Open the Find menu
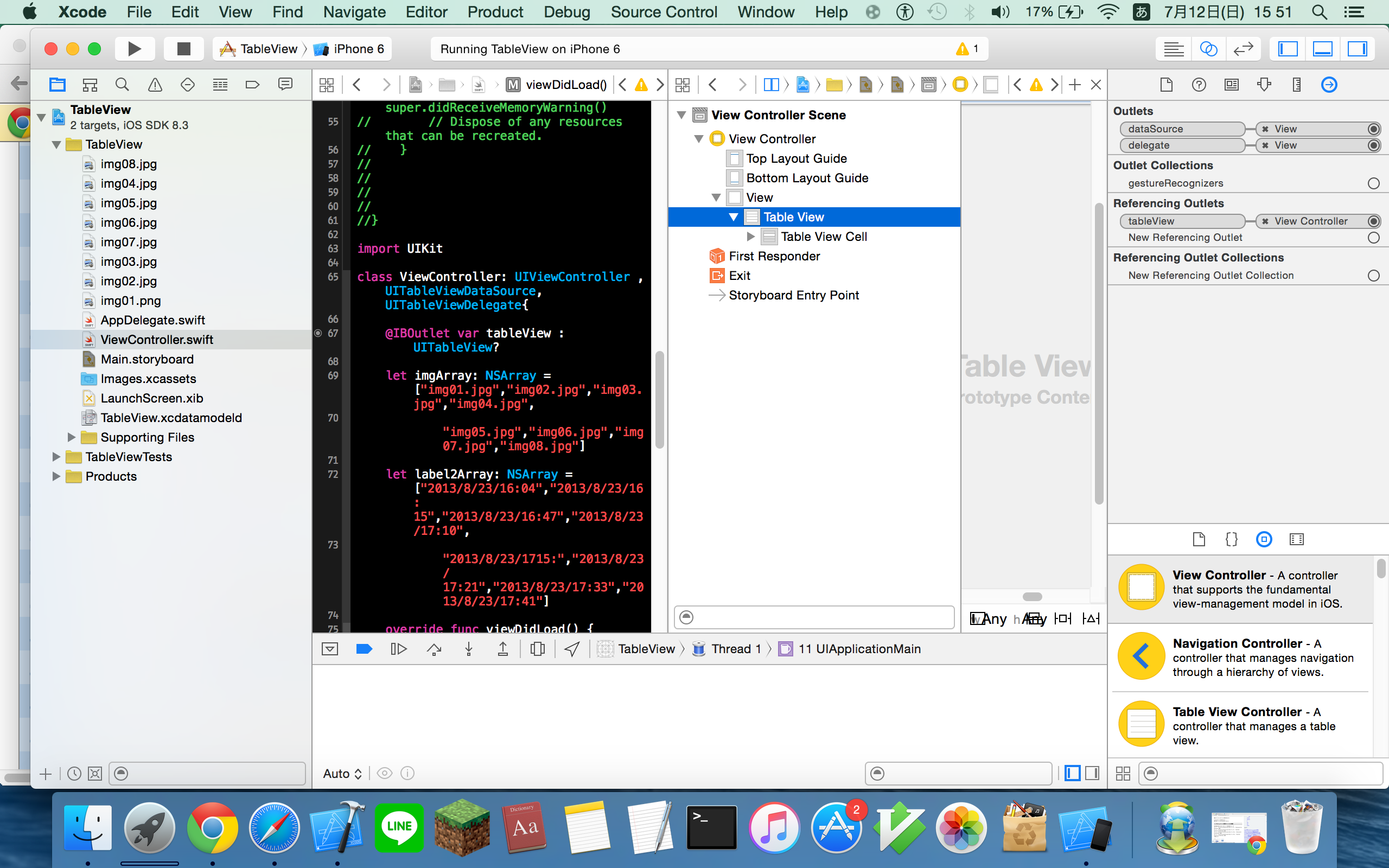The width and height of the screenshot is (1389, 868). (288, 12)
